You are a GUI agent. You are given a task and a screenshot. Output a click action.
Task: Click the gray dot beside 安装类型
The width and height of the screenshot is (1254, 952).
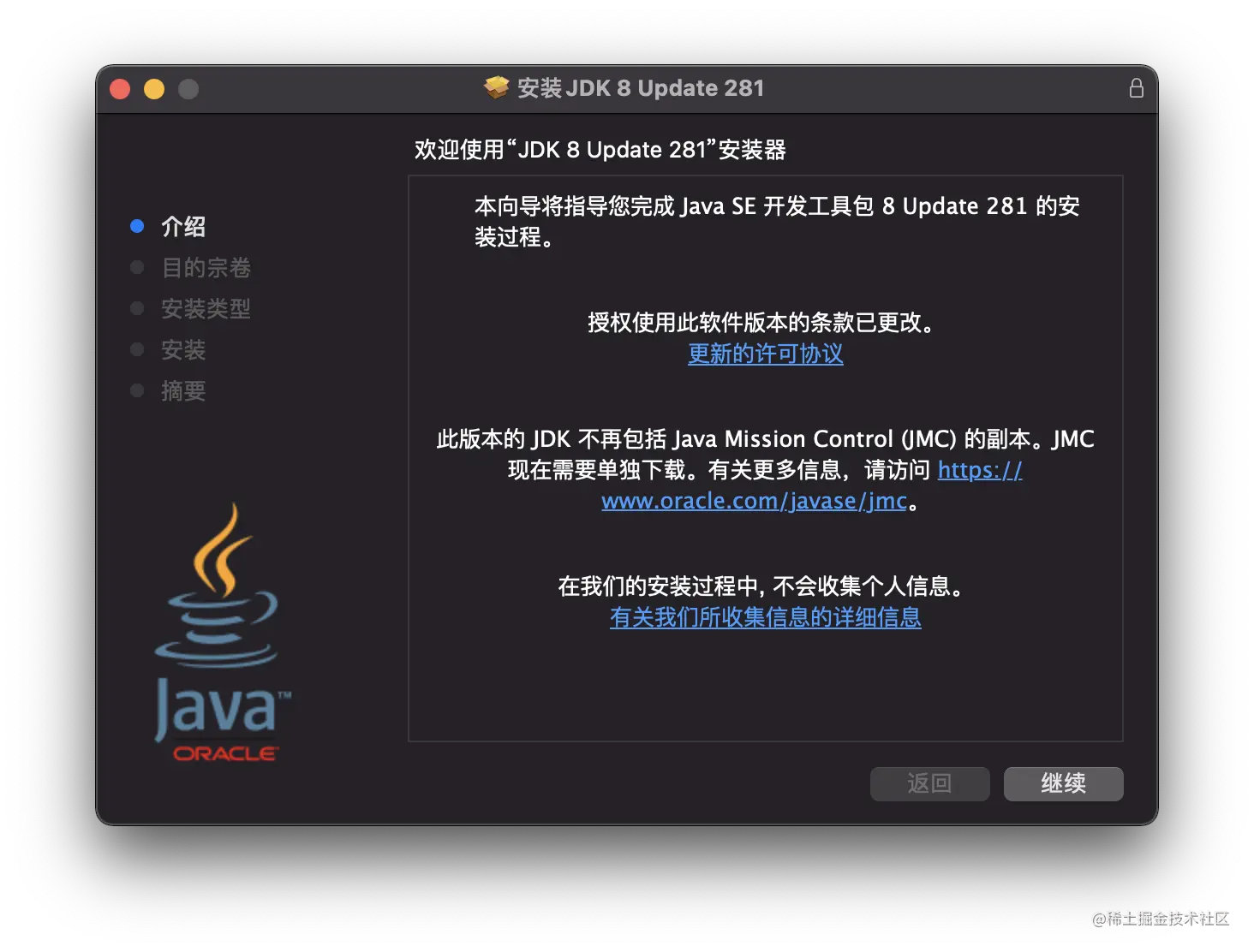[x=137, y=307]
